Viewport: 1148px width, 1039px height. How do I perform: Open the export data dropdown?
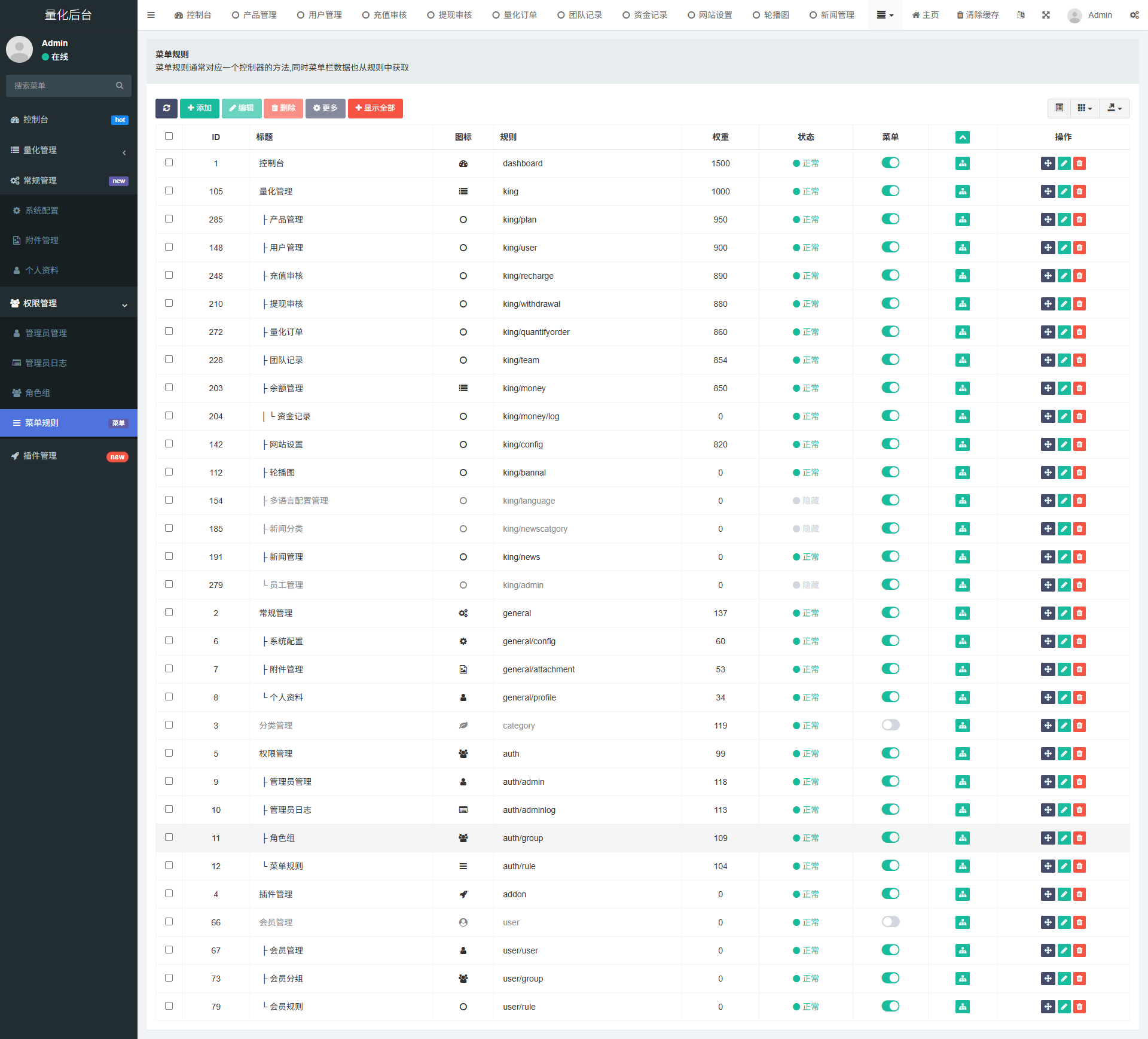pos(1114,108)
